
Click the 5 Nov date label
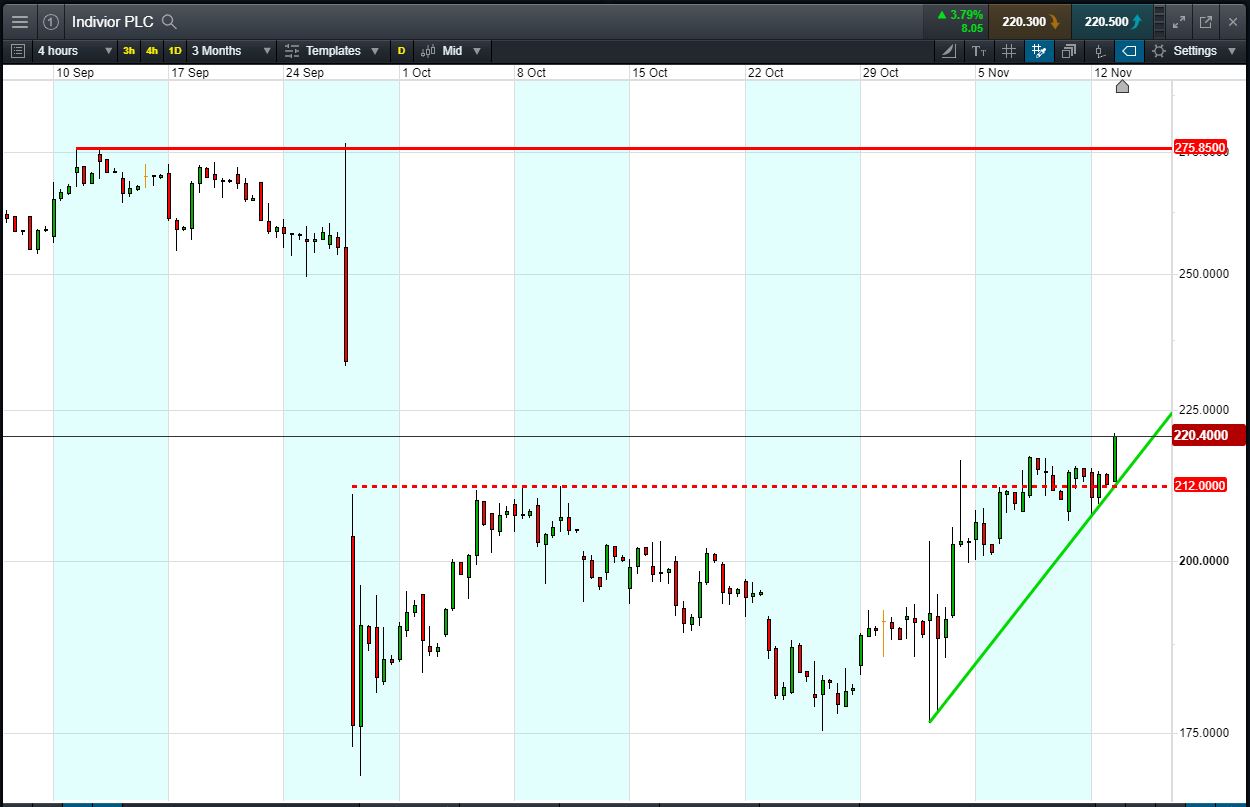[993, 73]
